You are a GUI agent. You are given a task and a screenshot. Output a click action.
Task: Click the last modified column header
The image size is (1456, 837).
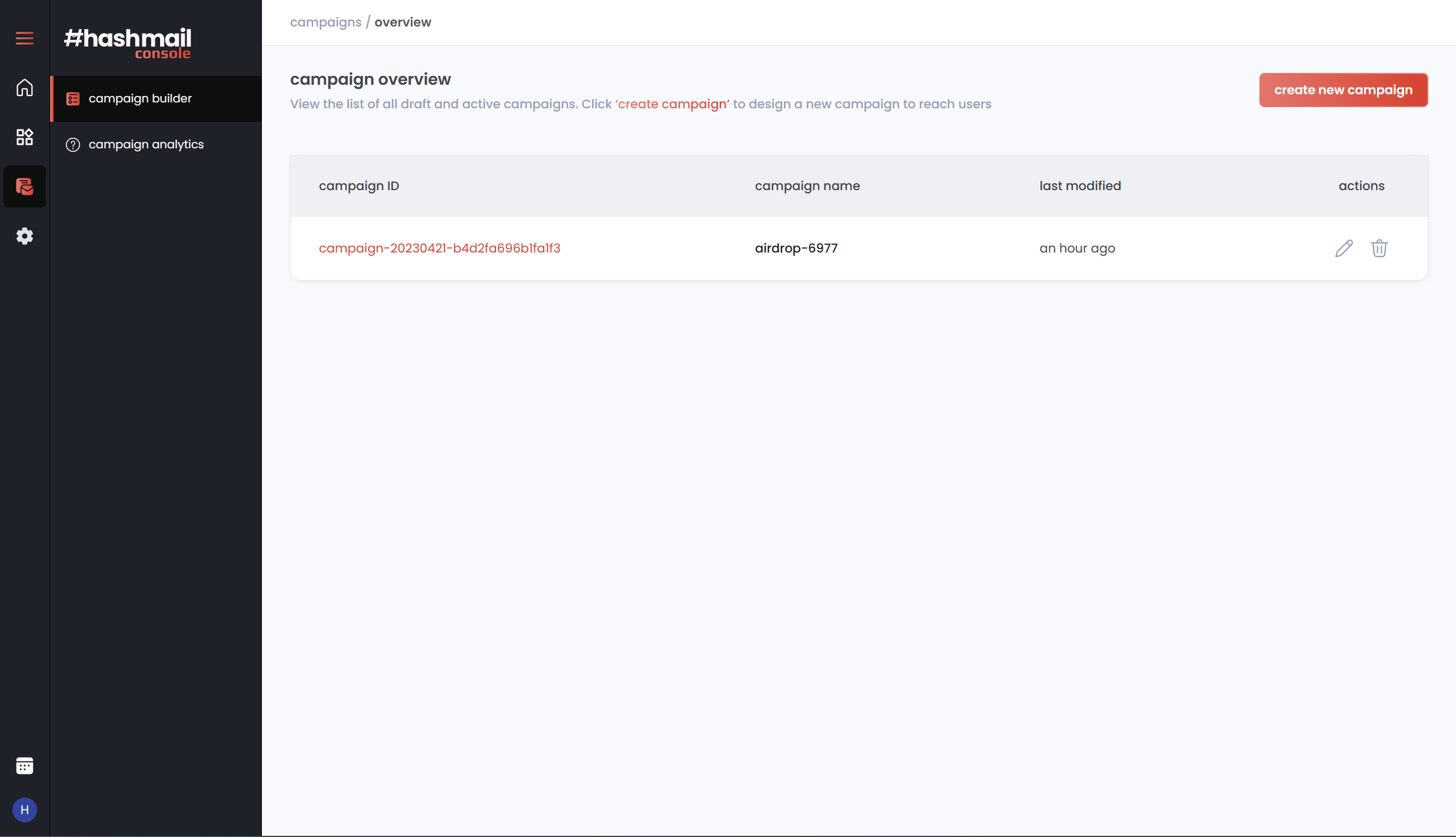point(1079,186)
